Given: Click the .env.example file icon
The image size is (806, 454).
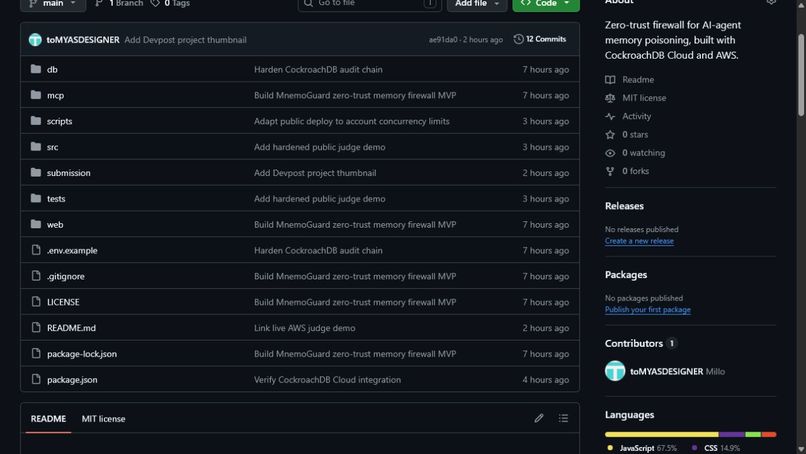Looking at the screenshot, I should point(35,250).
